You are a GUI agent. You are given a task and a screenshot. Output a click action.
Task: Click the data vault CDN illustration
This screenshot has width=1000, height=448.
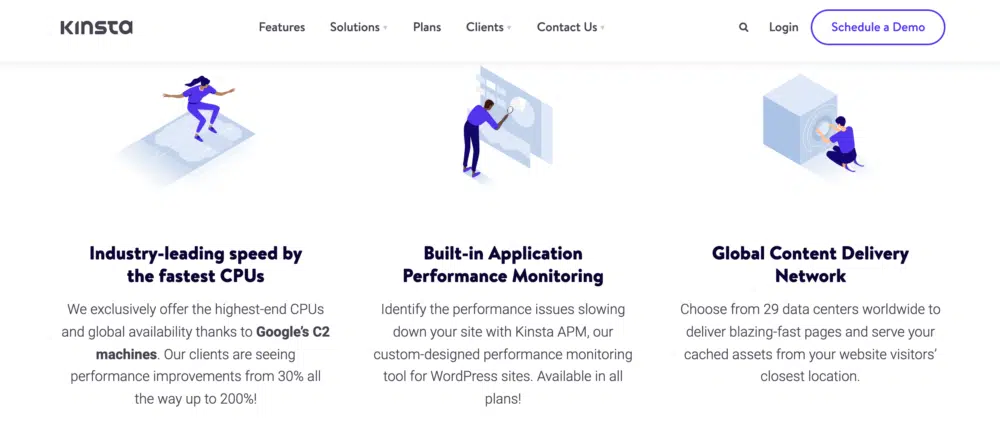tap(810, 125)
